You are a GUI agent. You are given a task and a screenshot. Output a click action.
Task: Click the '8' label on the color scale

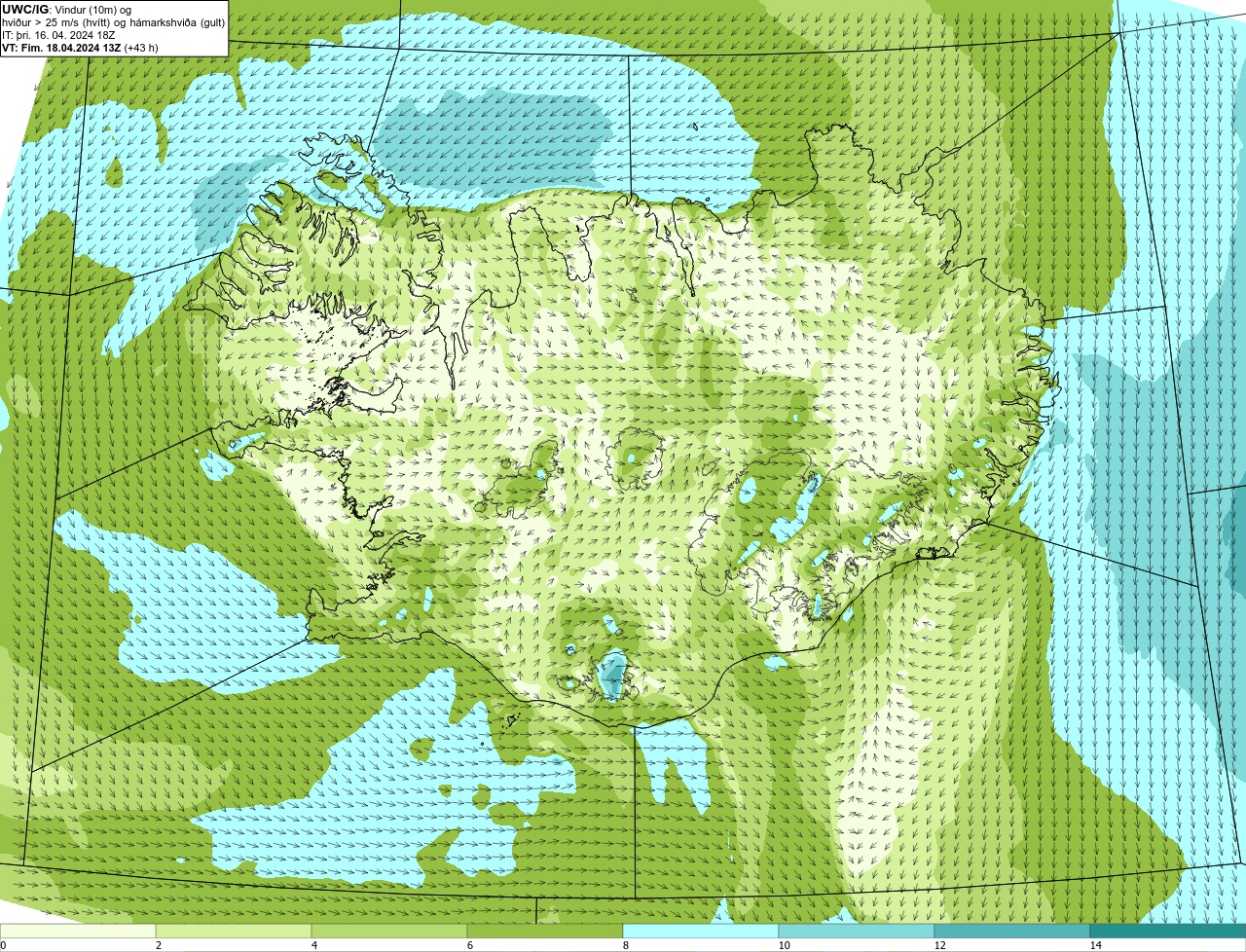(625, 945)
